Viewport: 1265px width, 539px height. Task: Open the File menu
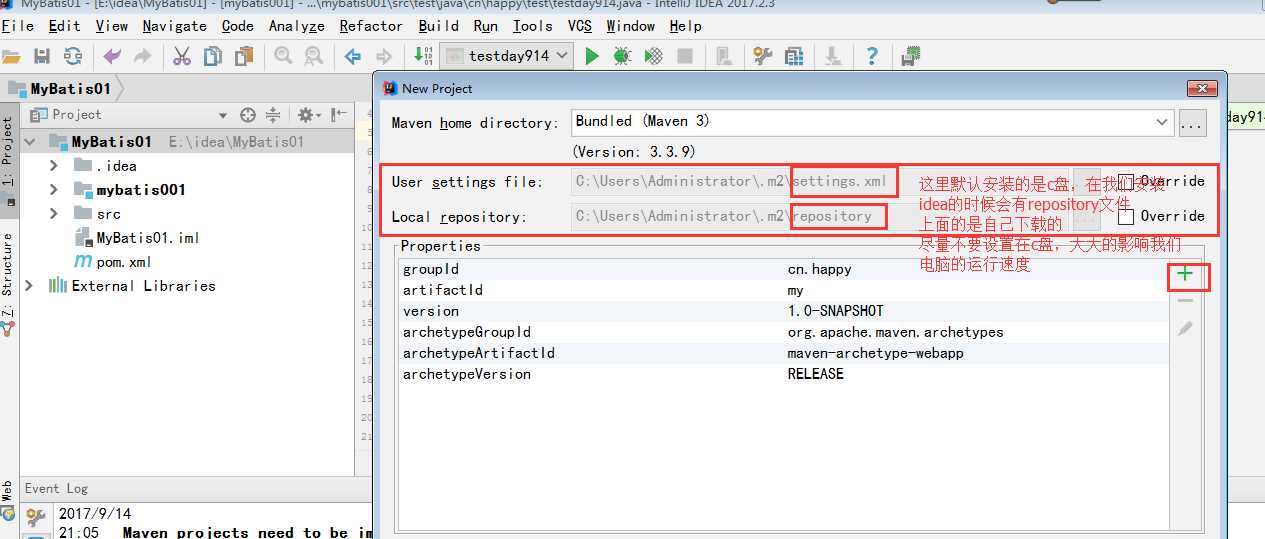[18, 26]
